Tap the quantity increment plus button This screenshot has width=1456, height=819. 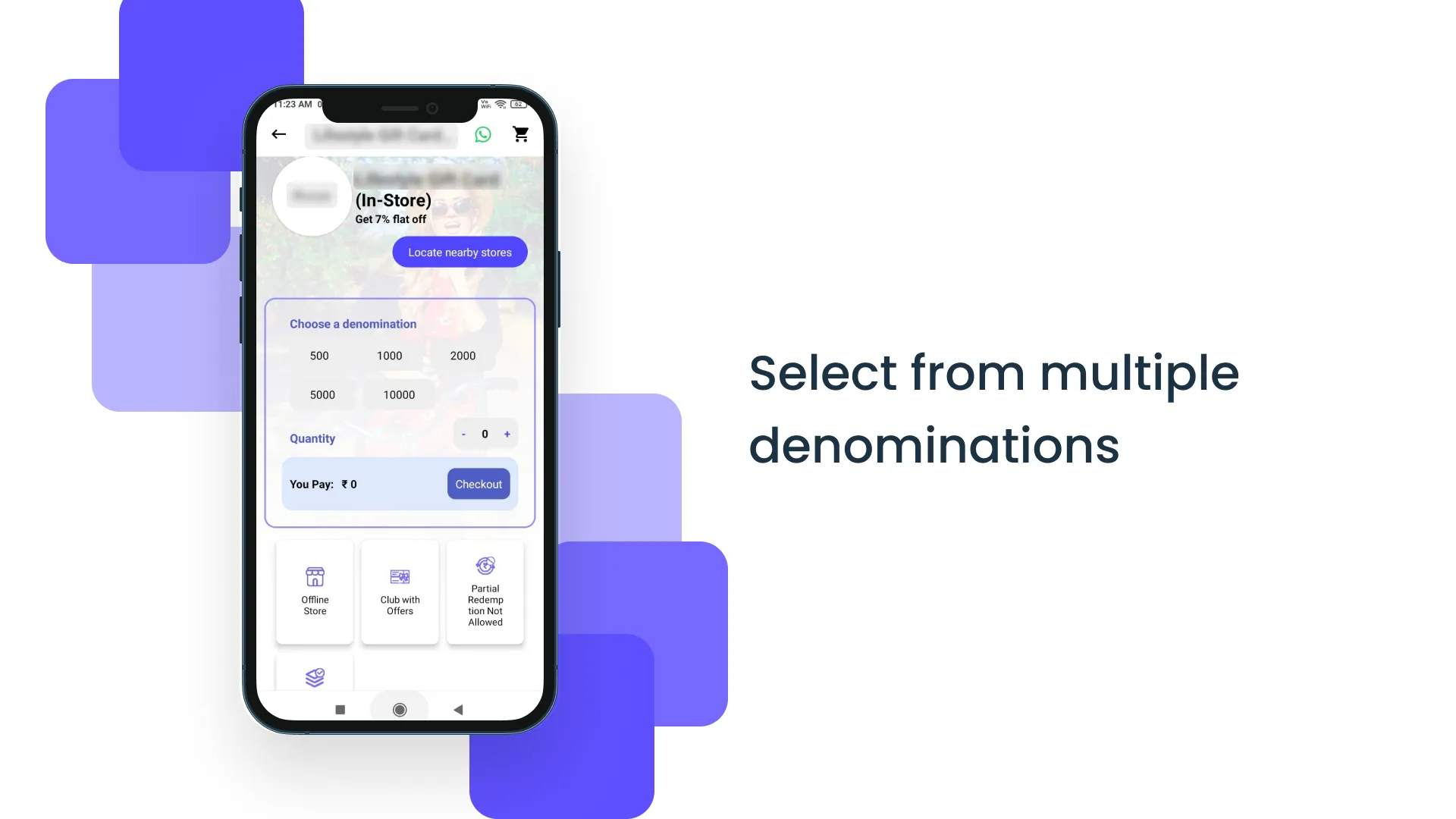pos(507,432)
